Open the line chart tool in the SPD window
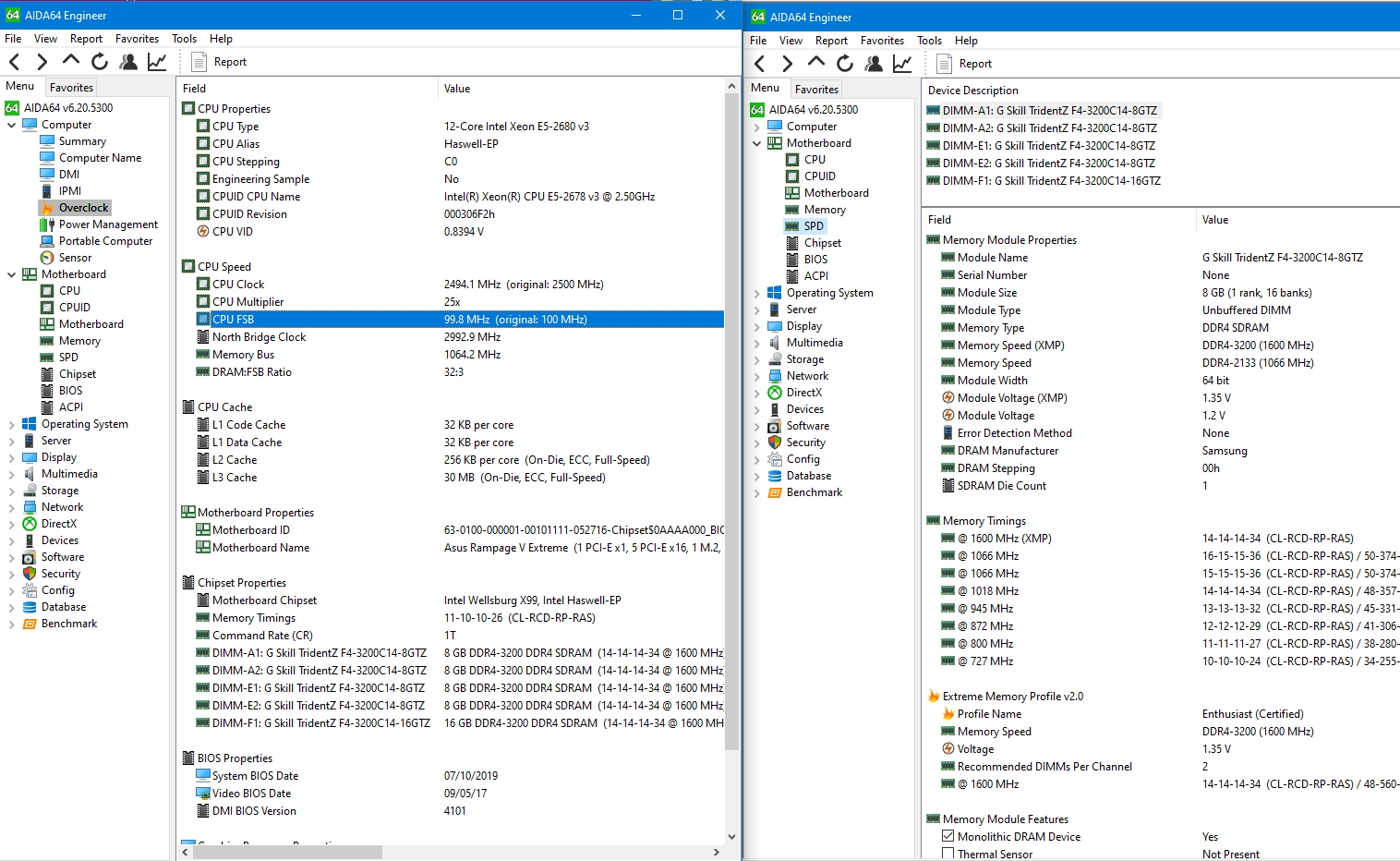Viewport: 1400px width, 861px height. pos(902,64)
